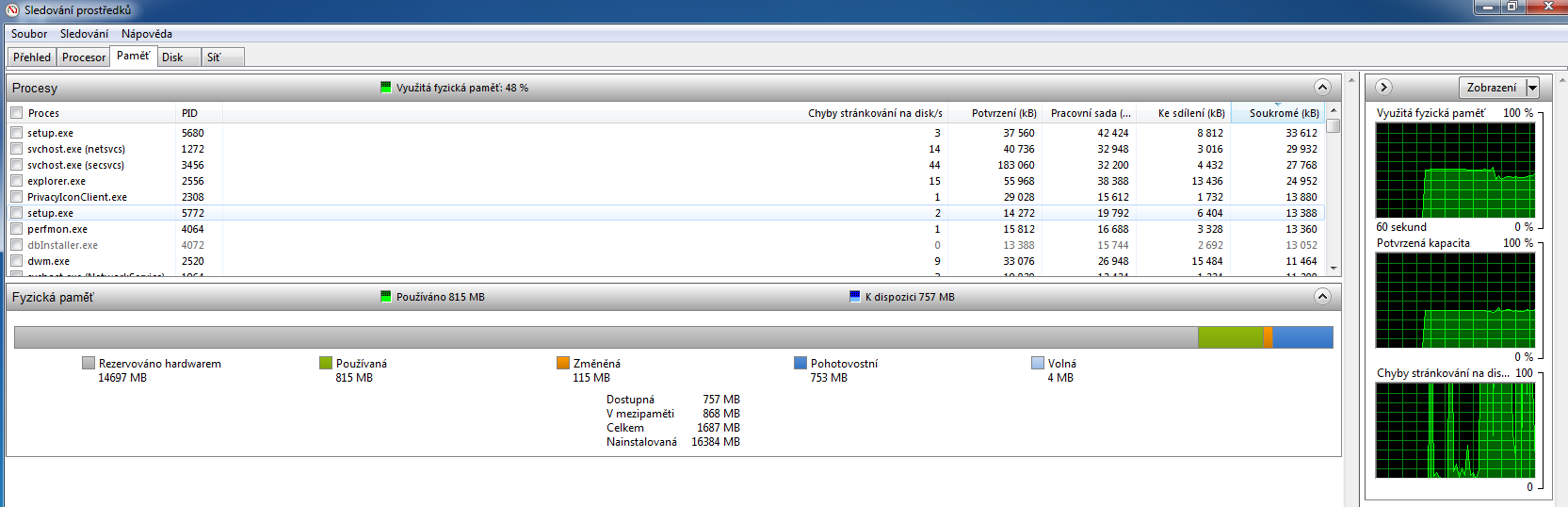The image size is (1568, 507).
Task: Click the blue 'Pohotovostní' legend swatch
Action: tap(800, 363)
